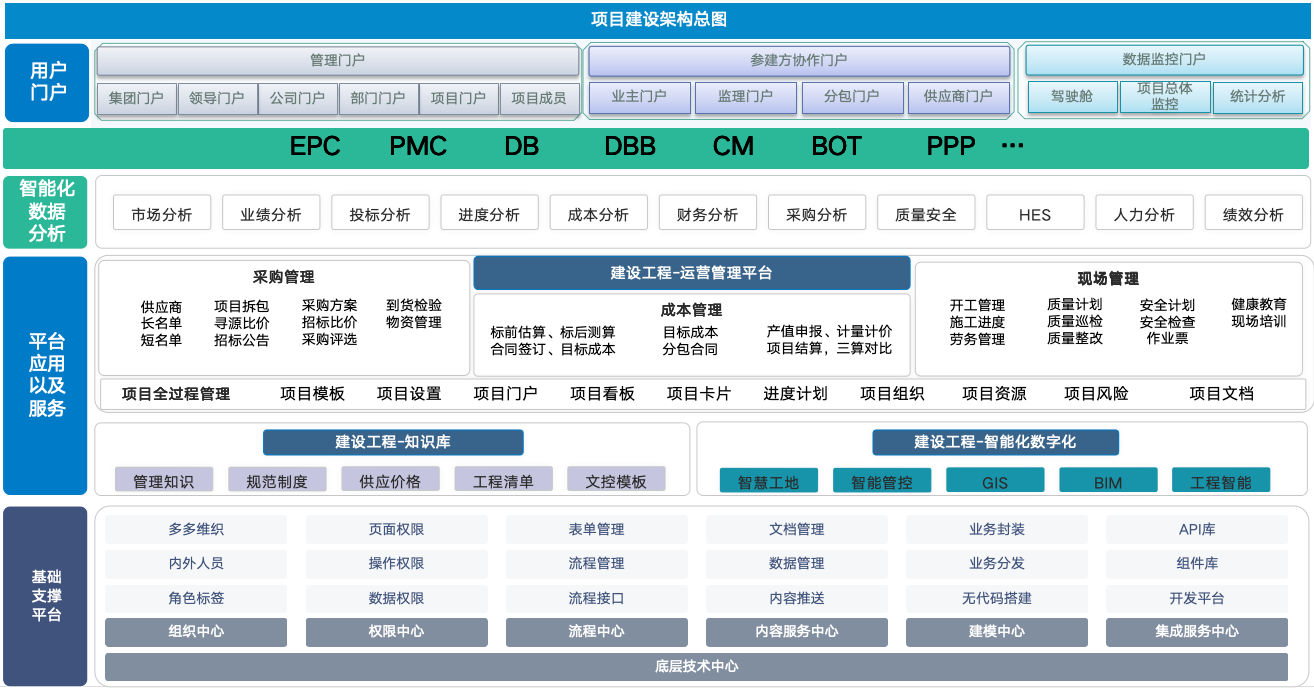The height and width of the screenshot is (690, 1314).
Task: Open the 驾驶舱 box
Action: [x=1071, y=97]
